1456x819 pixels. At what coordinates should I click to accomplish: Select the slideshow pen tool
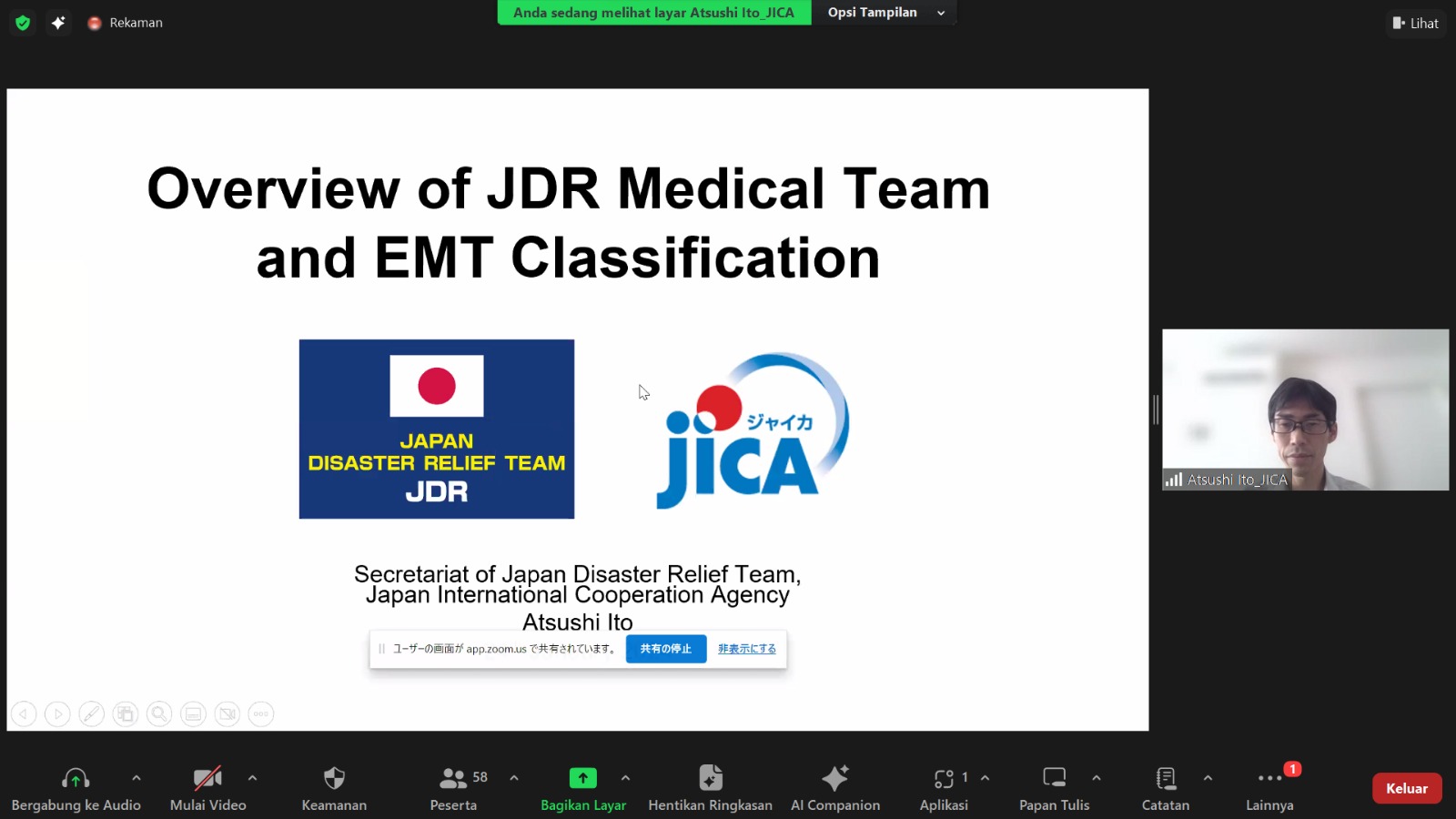pos(91,714)
